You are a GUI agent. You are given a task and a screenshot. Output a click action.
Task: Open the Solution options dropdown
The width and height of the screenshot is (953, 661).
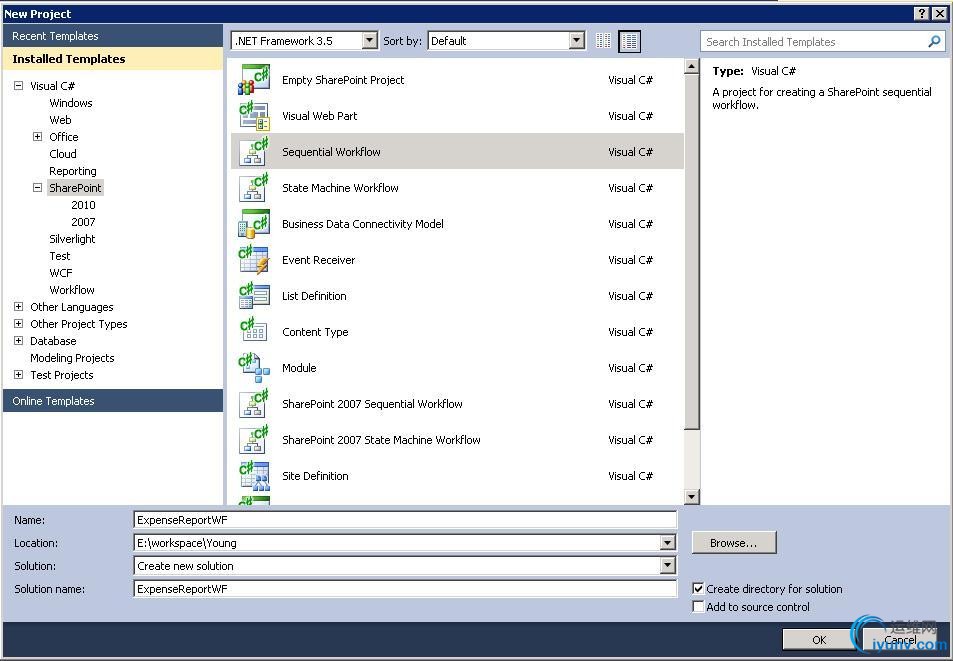[667, 566]
